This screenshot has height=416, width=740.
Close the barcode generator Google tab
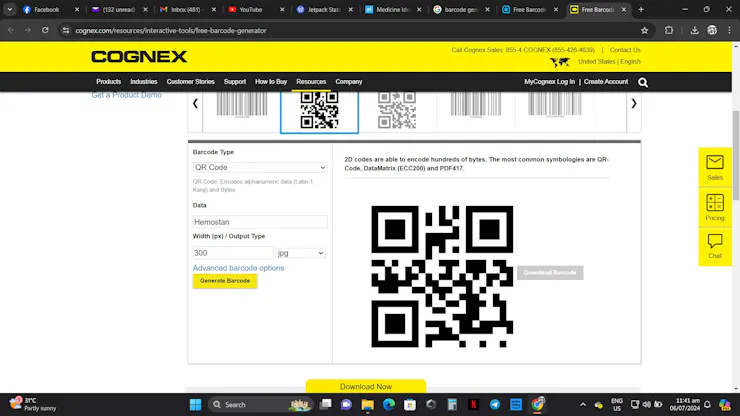click(x=488, y=9)
